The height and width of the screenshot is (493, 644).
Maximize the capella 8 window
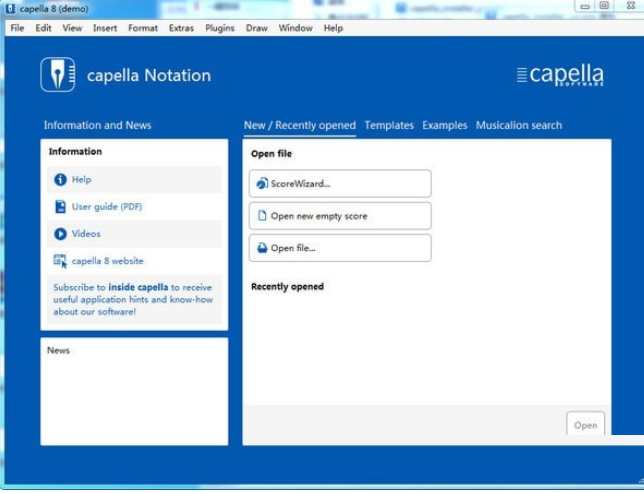point(604,6)
